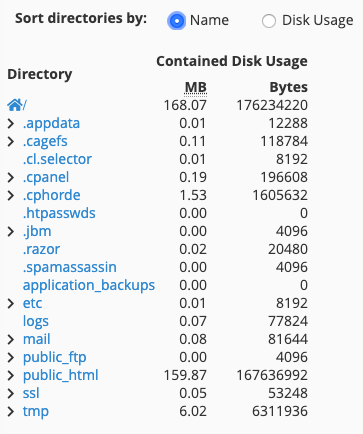Expand the .cphorde folder arrow
The height and width of the screenshot is (434, 363).
[x=11, y=196]
